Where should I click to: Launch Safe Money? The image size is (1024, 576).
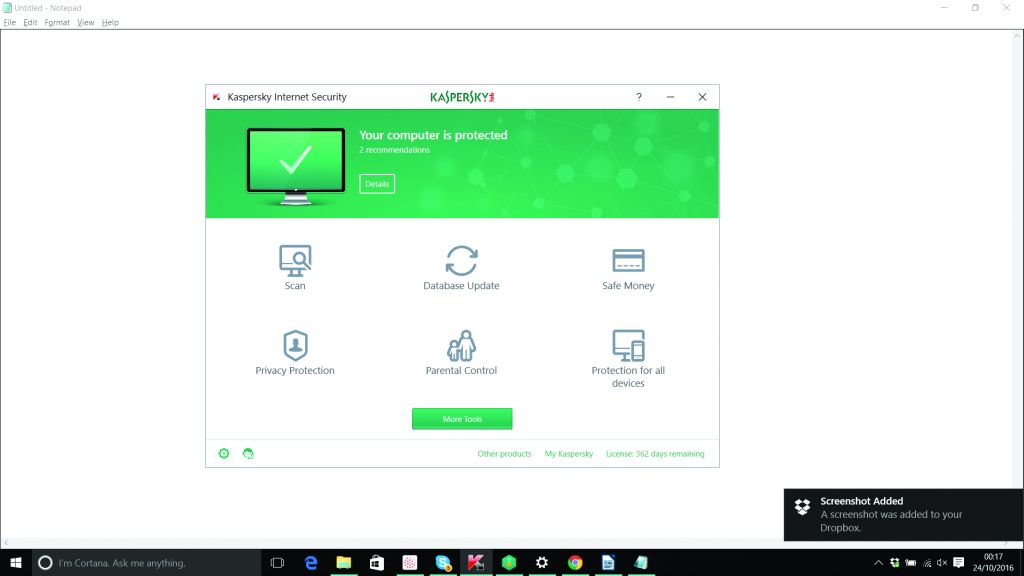[x=628, y=268]
